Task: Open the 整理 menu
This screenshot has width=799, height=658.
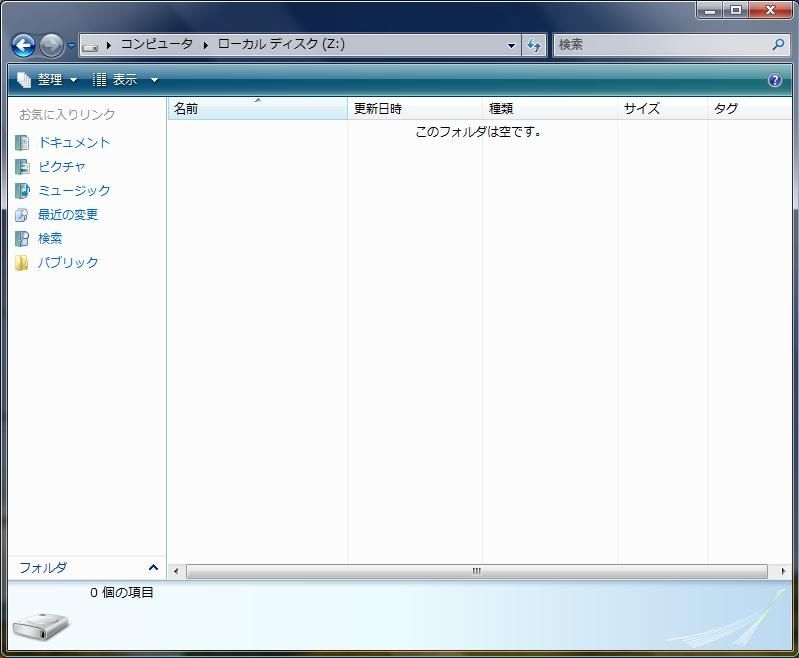Action: point(47,80)
